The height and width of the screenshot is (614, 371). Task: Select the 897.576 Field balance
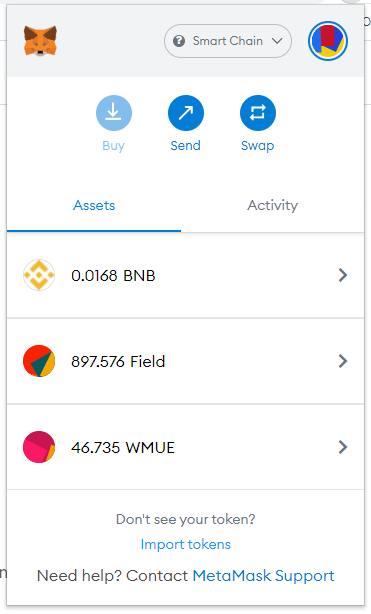pyautogui.click(x=118, y=361)
